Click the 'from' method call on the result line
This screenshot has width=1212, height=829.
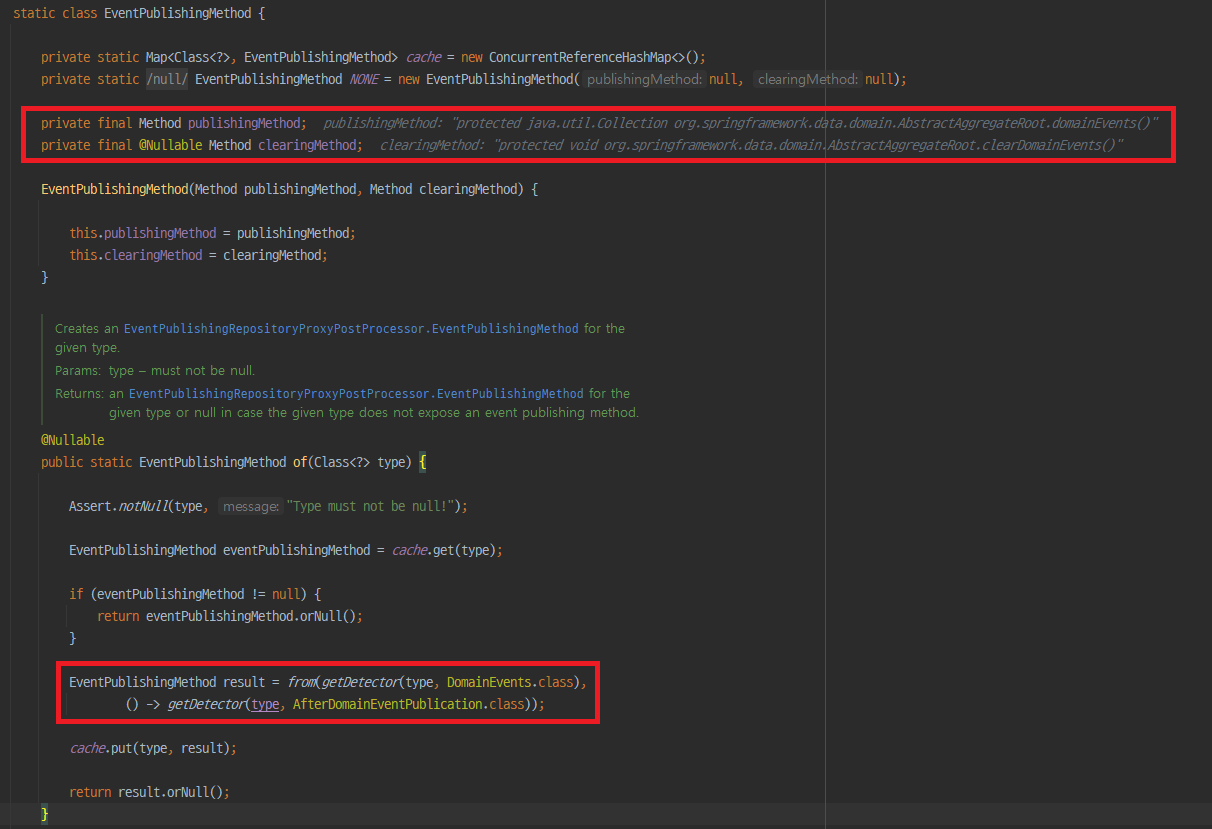click(x=300, y=682)
